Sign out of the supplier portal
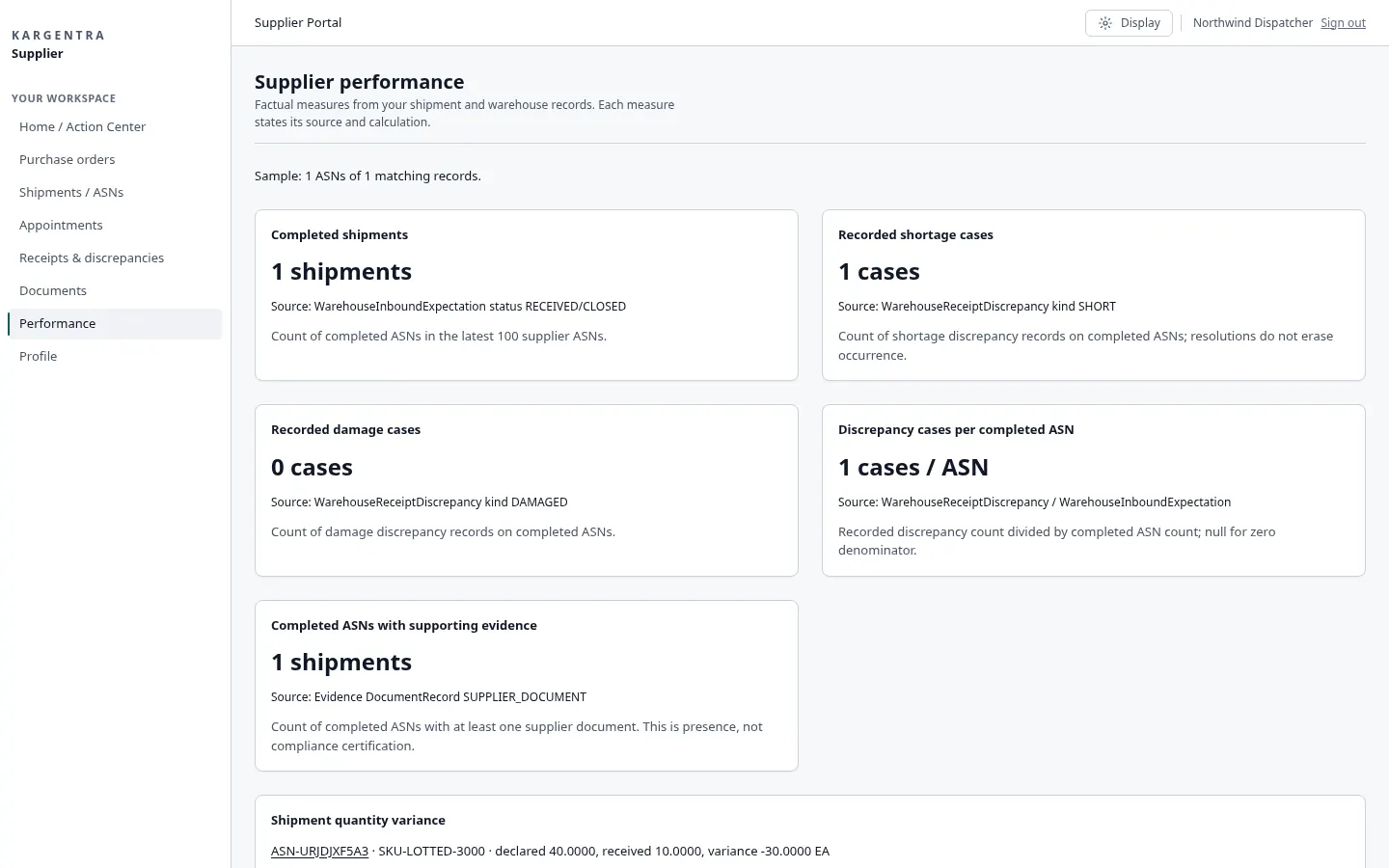This screenshot has width=1389, height=868. click(1343, 23)
